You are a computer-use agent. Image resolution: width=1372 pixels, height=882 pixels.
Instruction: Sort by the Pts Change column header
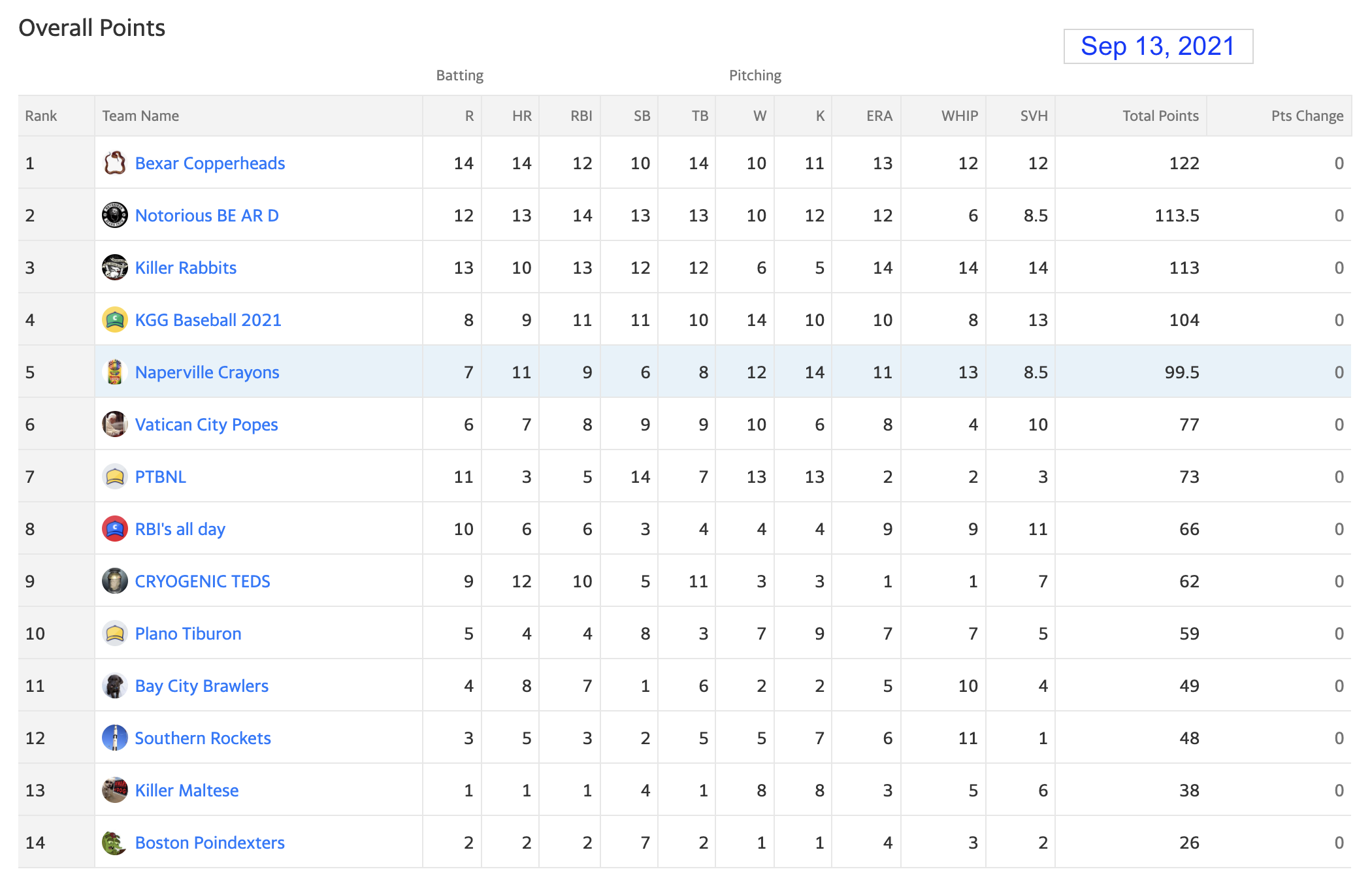pos(1307,116)
